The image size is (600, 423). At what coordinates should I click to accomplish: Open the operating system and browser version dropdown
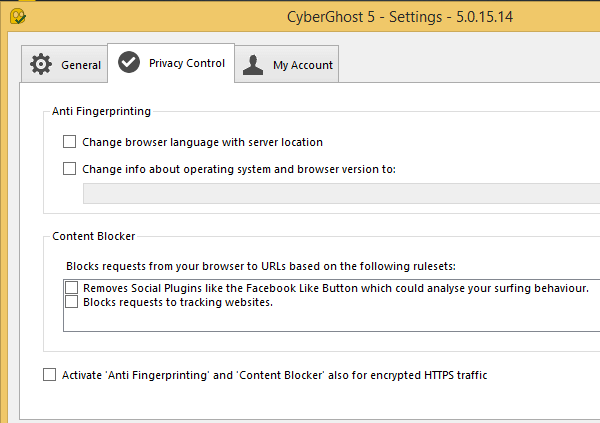tap(341, 193)
